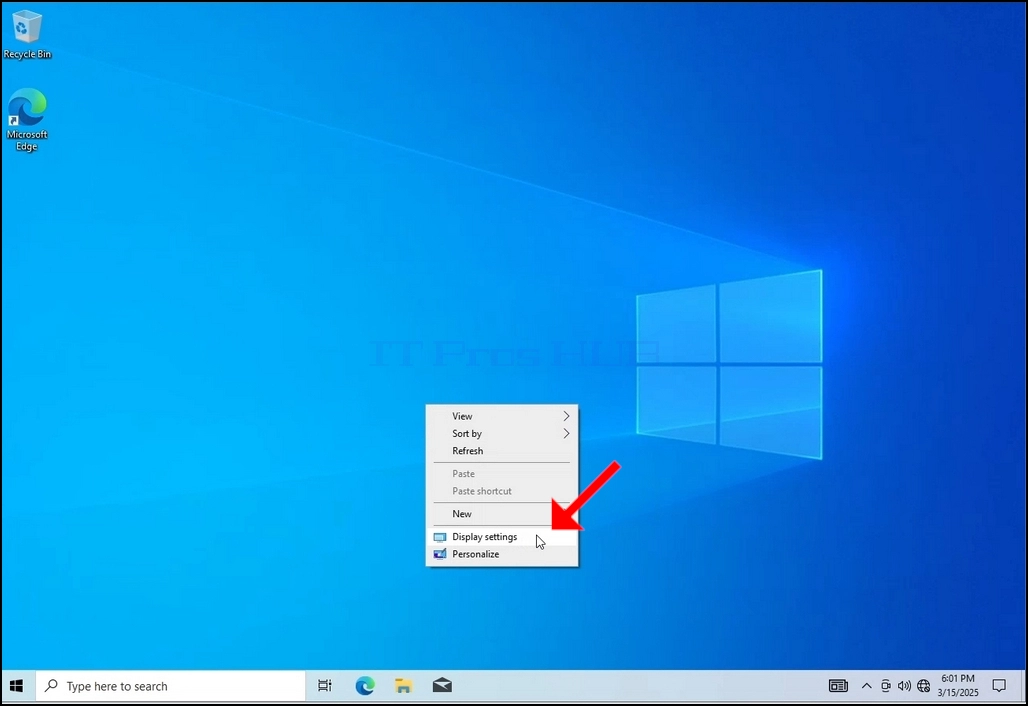Launch Edge from the taskbar
This screenshot has height=706, width=1028.
coord(365,686)
